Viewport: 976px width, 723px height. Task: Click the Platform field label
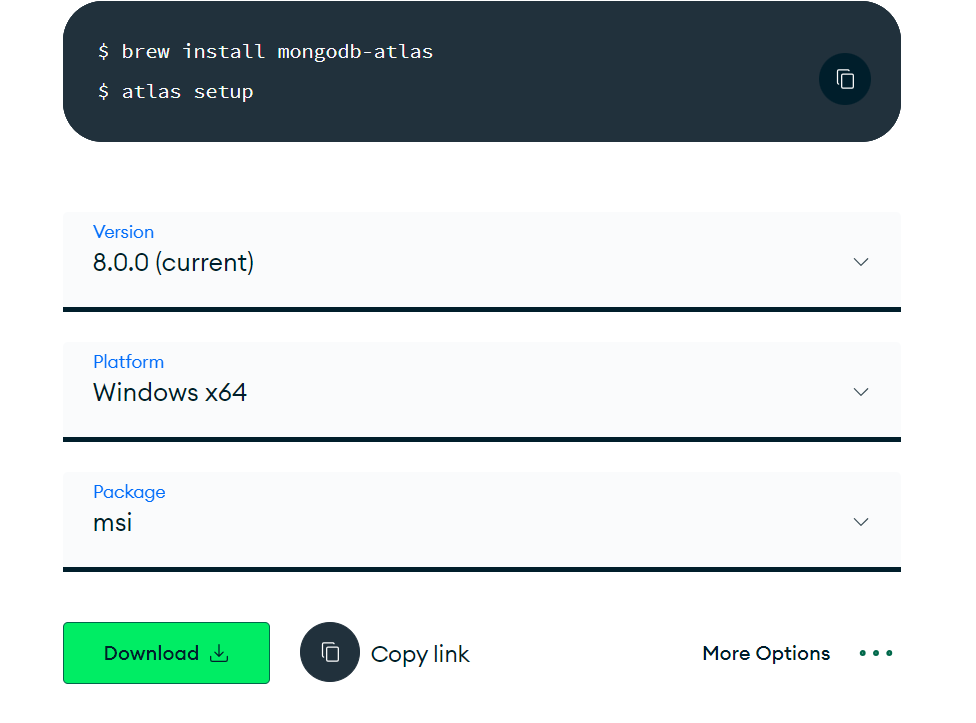(128, 362)
